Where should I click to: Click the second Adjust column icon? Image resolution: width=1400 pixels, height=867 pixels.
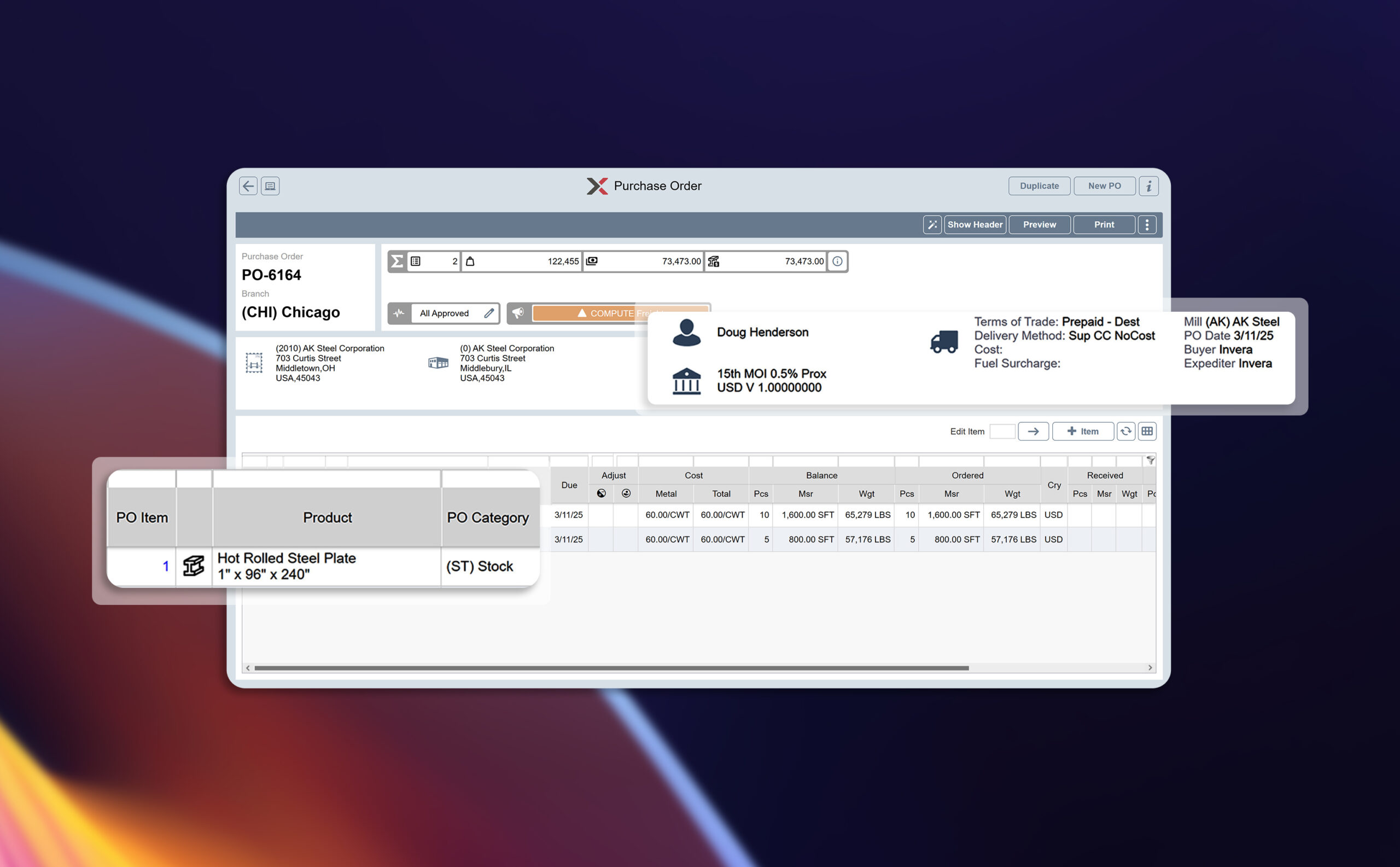pos(626,494)
